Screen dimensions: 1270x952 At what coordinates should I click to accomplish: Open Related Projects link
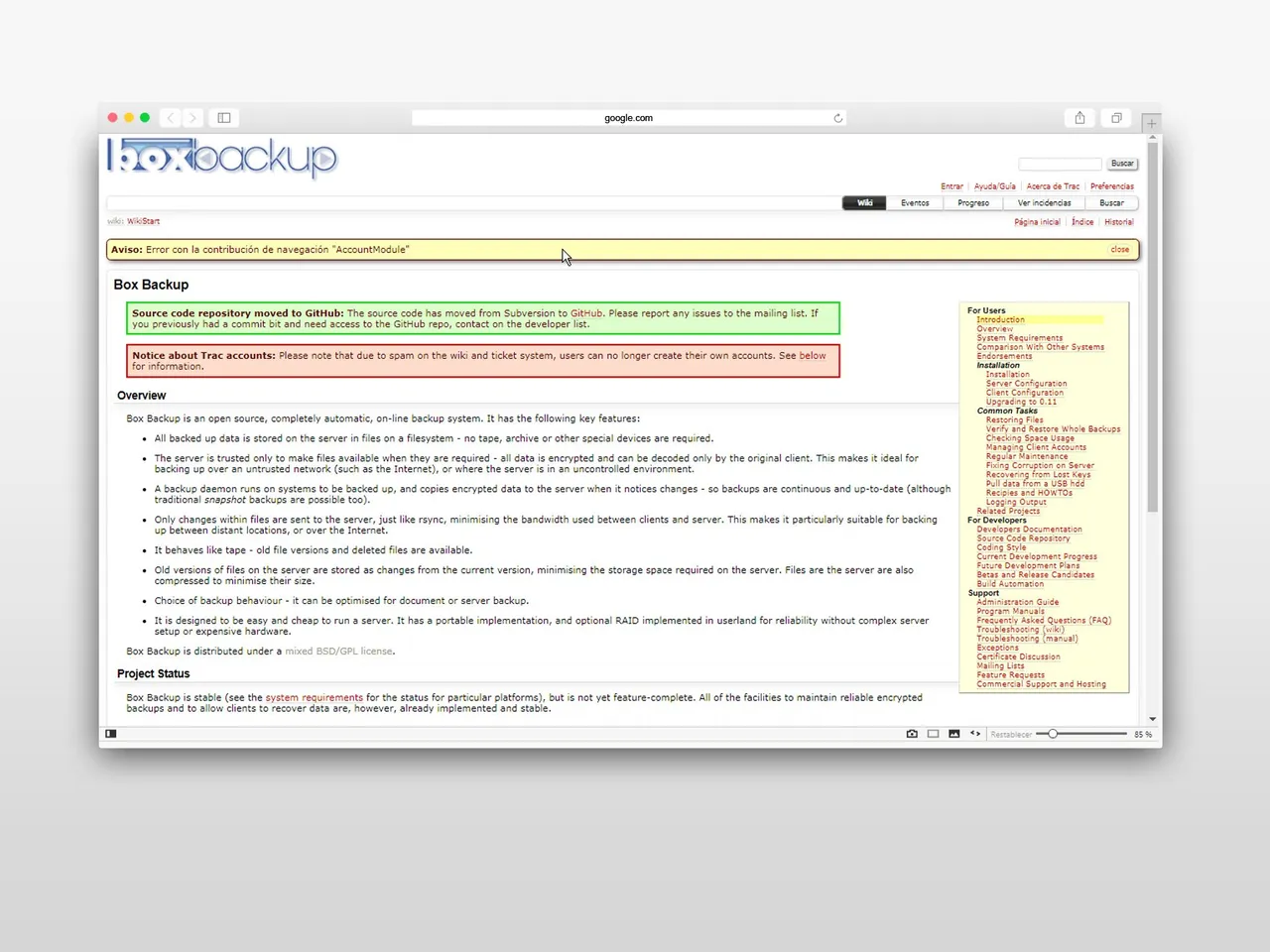click(x=1008, y=511)
